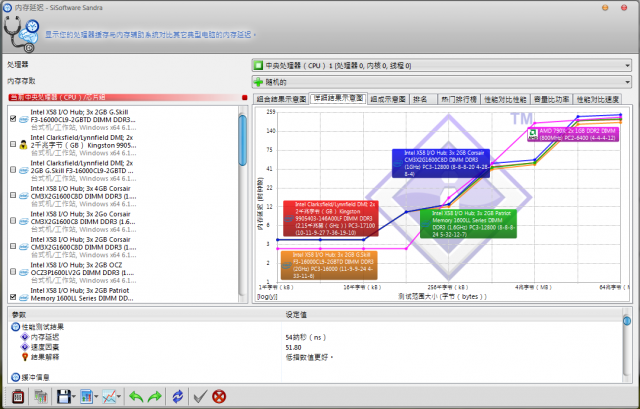Click the green back arrow
Viewport: 640px width, 409px height.
tap(136, 396)
